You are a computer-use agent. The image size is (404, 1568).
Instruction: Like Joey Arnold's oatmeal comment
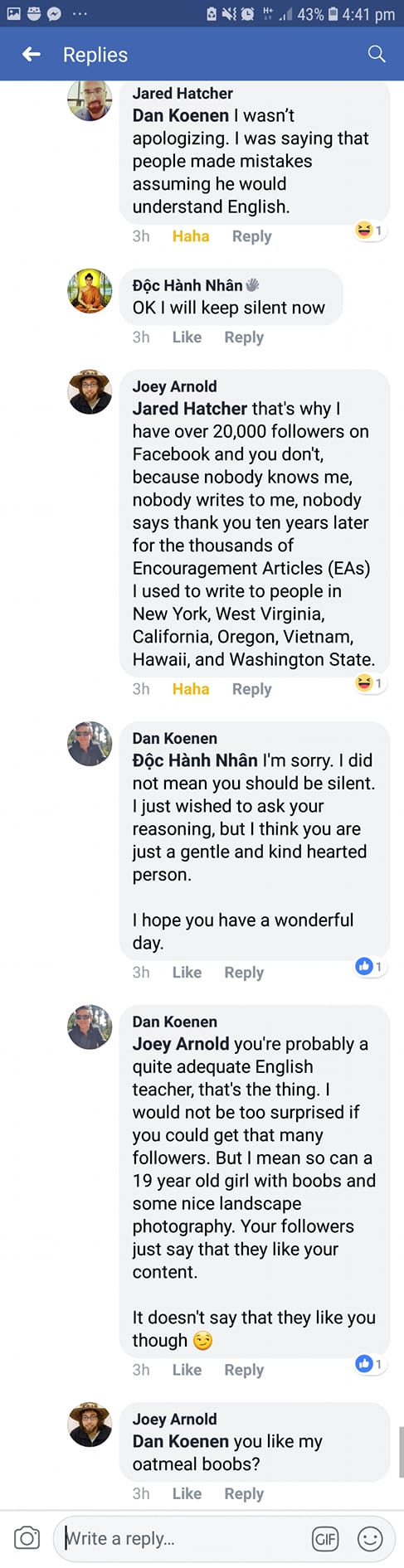point(187,1493)
